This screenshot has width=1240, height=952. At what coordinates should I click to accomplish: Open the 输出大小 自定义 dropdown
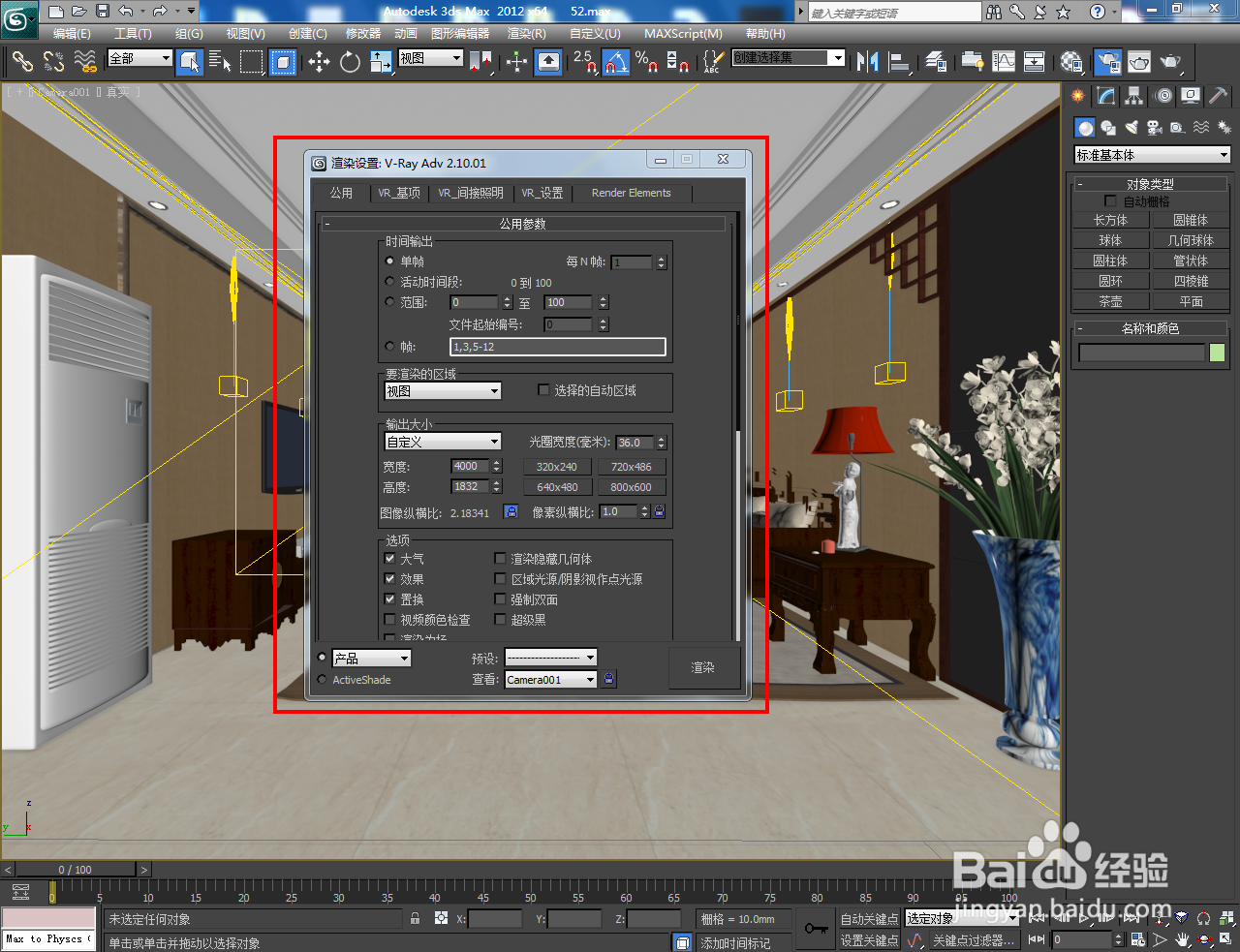pyautogui.click(x=443, y=442)
